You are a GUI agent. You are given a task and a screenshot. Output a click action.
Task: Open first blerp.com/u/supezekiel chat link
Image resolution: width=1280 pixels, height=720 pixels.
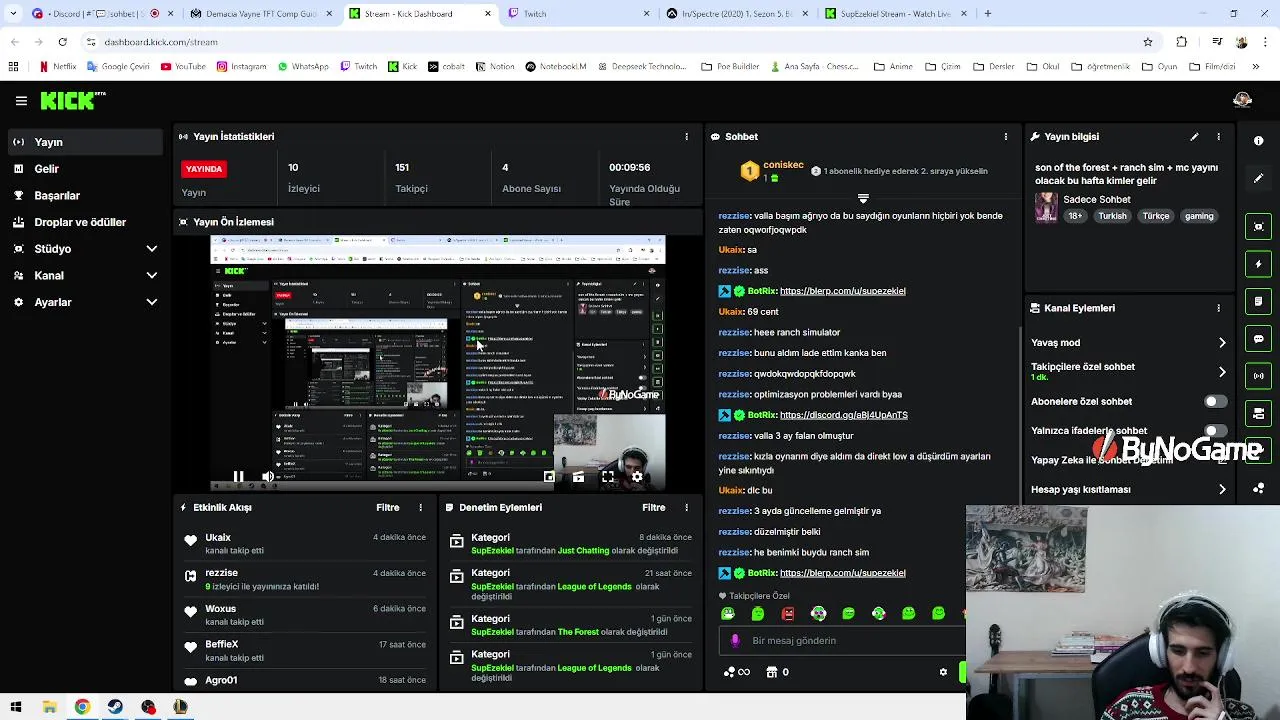coord(842,291)
